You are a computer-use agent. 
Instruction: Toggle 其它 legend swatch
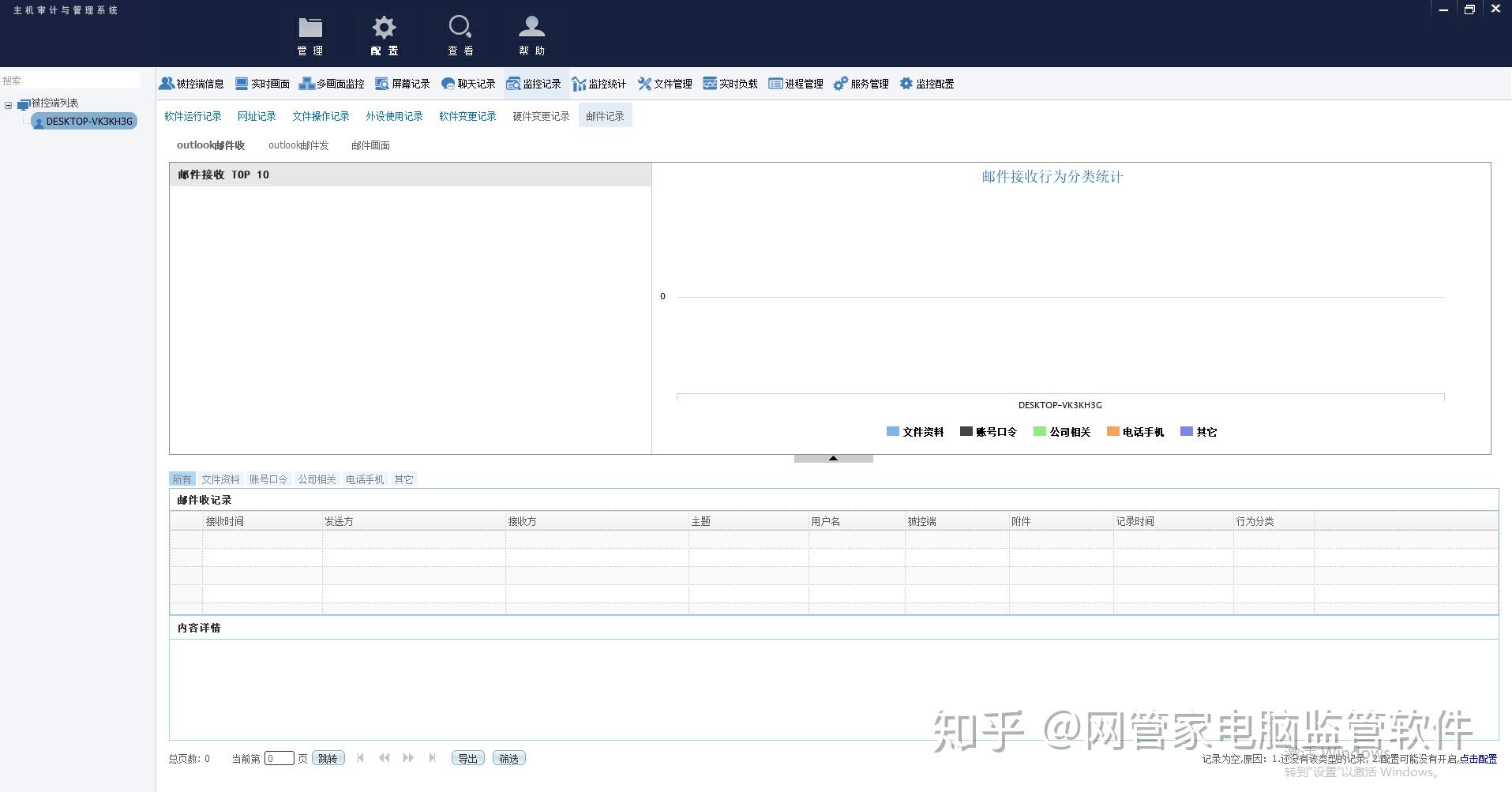1186,432
